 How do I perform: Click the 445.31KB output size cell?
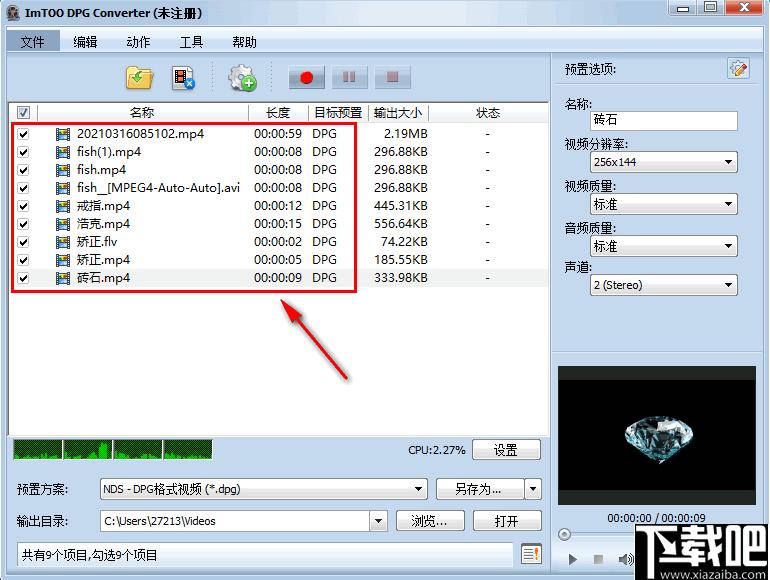pos(401,206)
